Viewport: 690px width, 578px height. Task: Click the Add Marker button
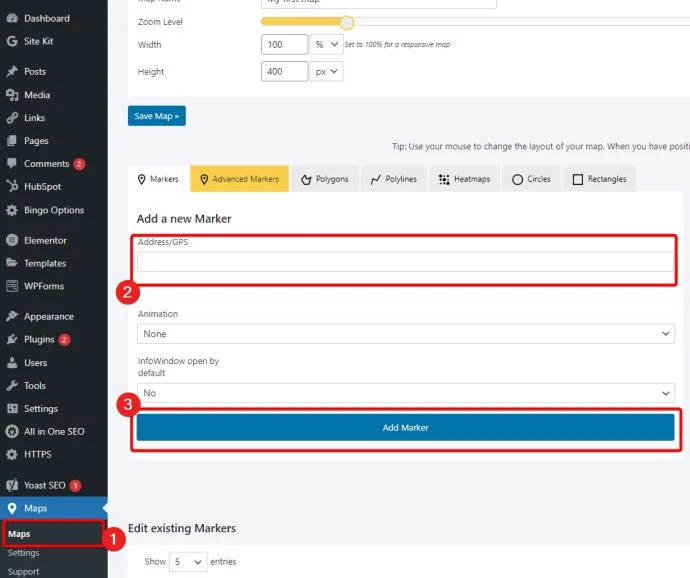(x=405, y=427)
